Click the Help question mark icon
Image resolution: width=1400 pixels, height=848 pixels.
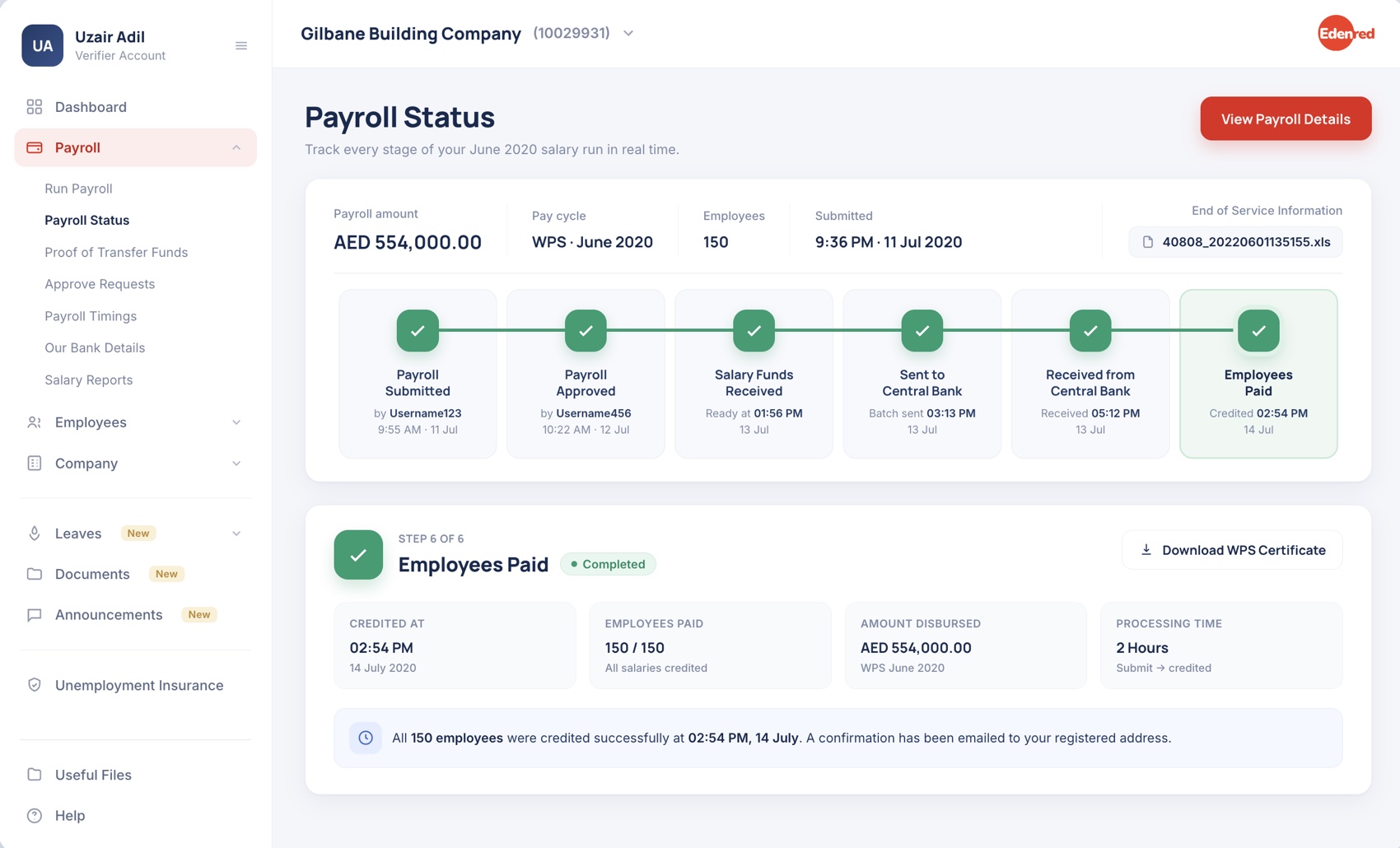tap(35, 815)
